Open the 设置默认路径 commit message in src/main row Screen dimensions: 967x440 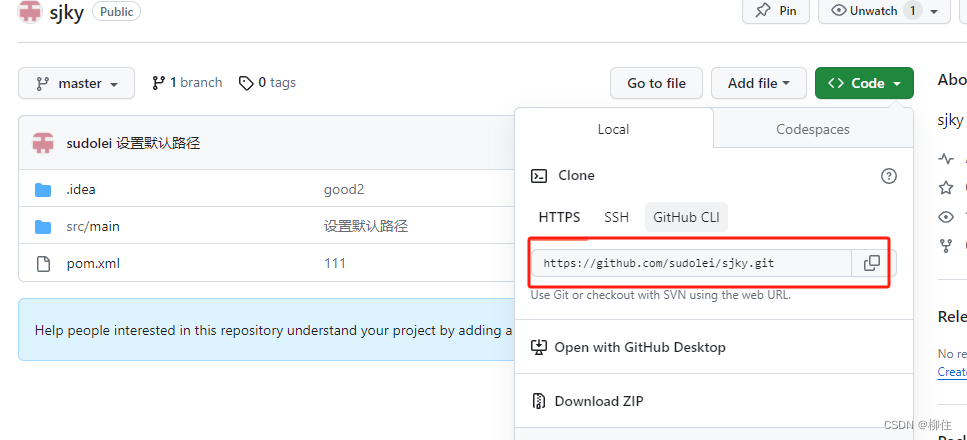[366, 226]
